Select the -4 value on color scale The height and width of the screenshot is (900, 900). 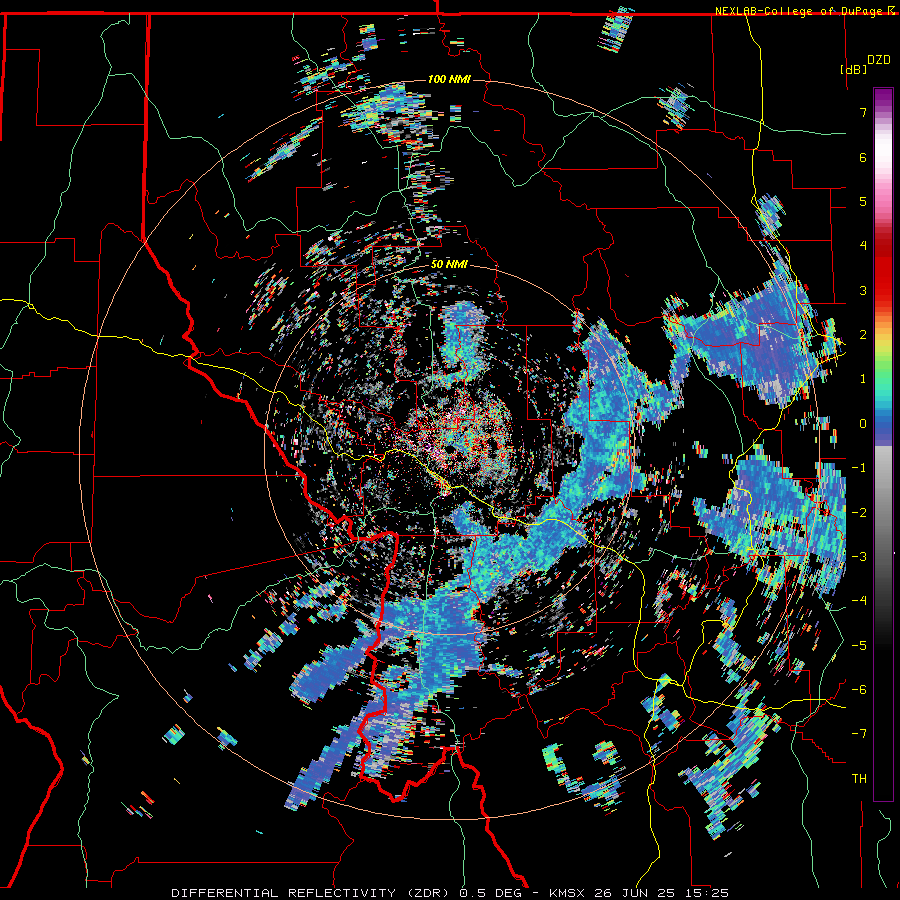pos(859,601)
